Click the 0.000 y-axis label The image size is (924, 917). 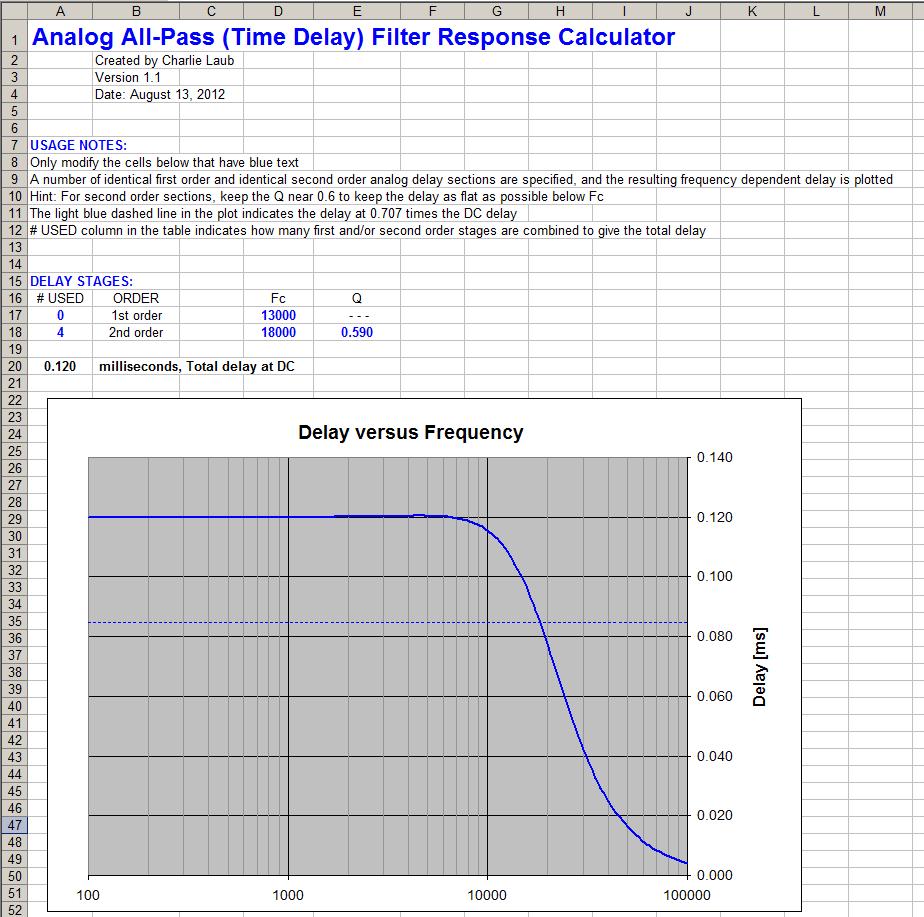pyautogui.click(x=715, y=875)
